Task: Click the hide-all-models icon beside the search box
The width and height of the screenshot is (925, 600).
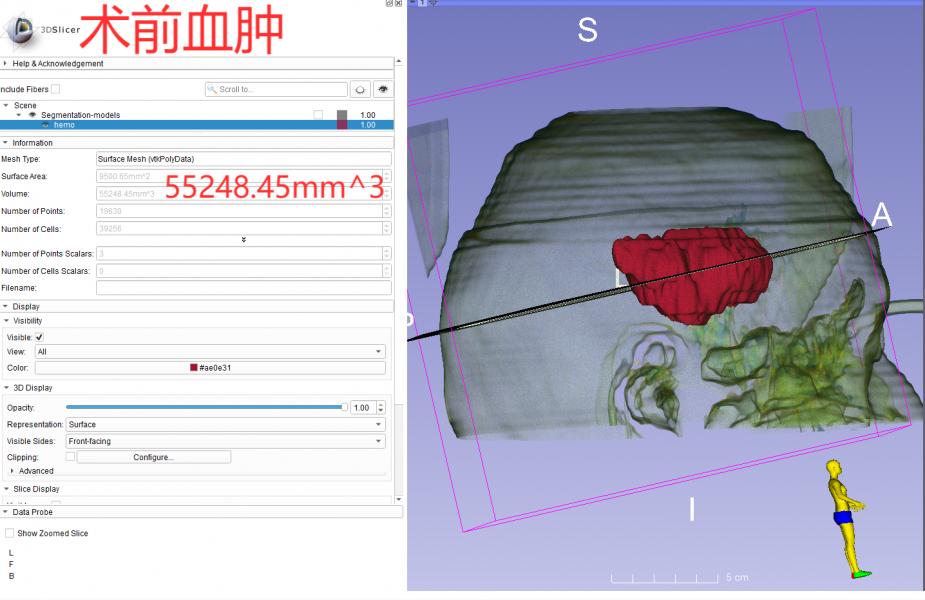Action: 361,89
